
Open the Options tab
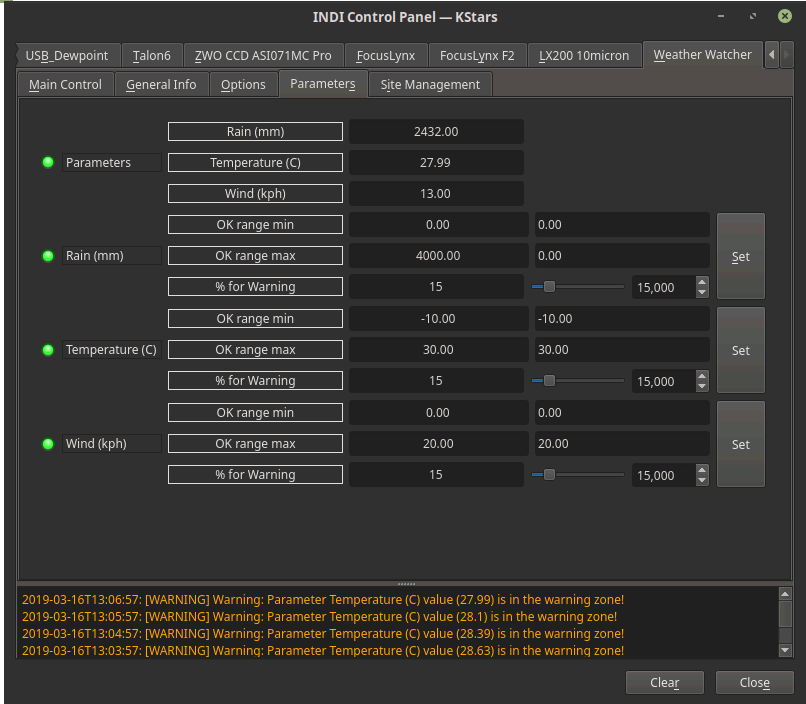[x=243, y=84]
